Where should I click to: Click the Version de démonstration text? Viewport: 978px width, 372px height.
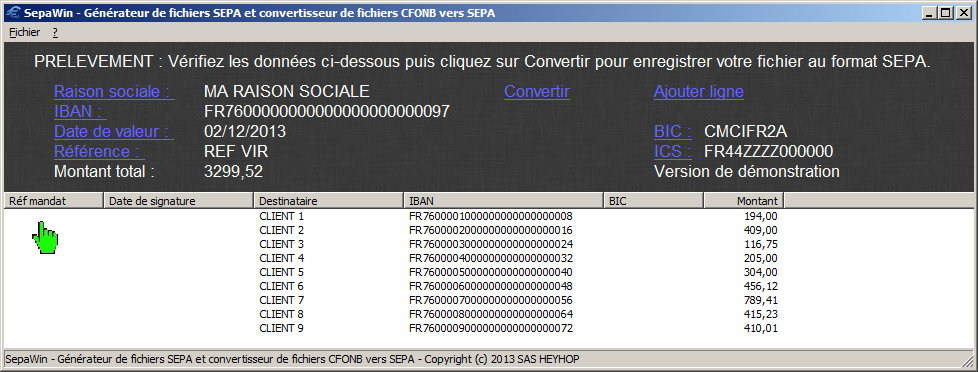747,172
